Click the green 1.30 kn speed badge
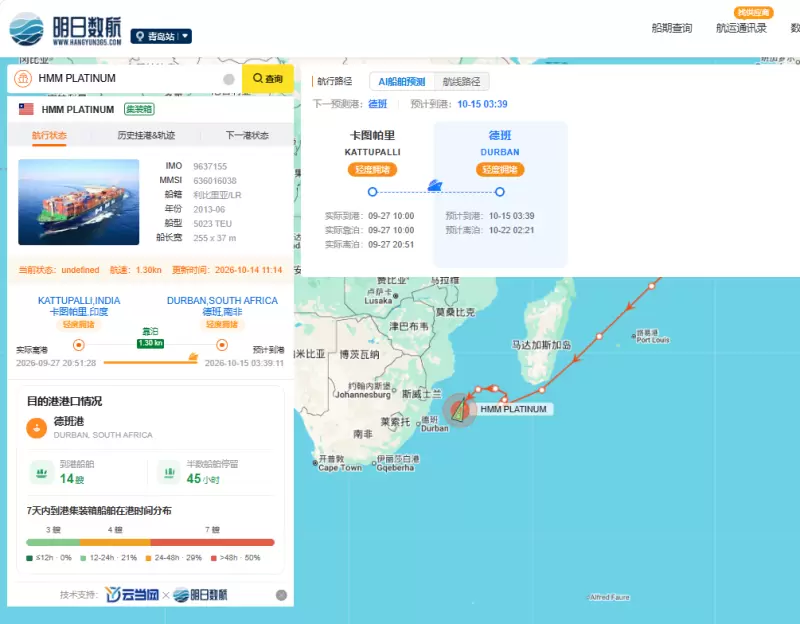This screenshot has width=800, height=624. point(151,343)
